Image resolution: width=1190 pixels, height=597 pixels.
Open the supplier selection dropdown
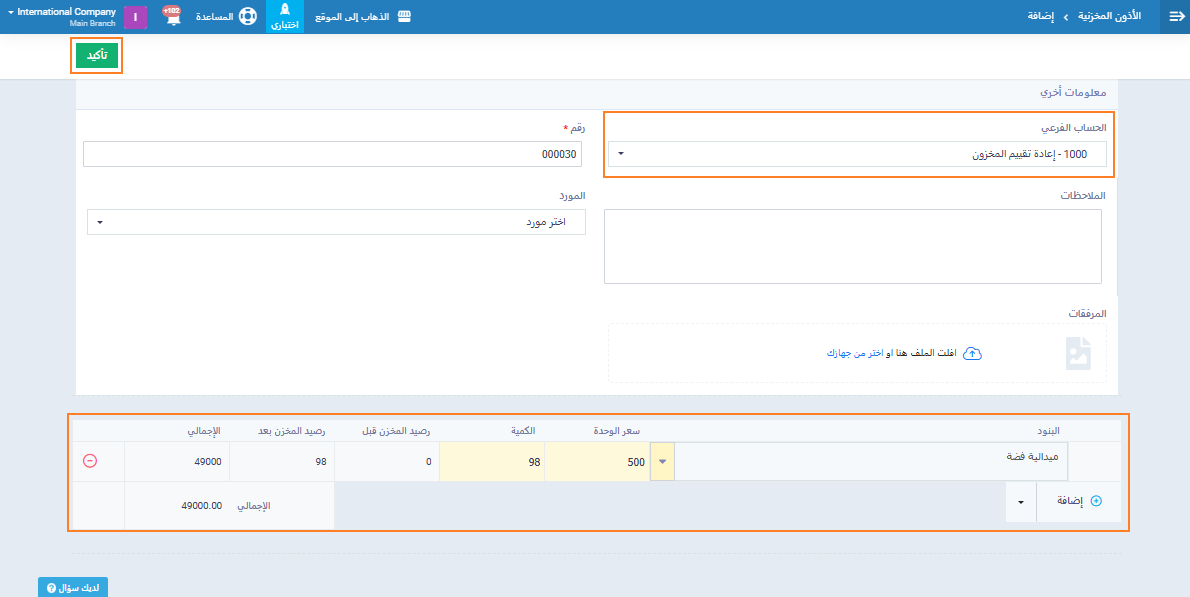(x=336, y=222)
